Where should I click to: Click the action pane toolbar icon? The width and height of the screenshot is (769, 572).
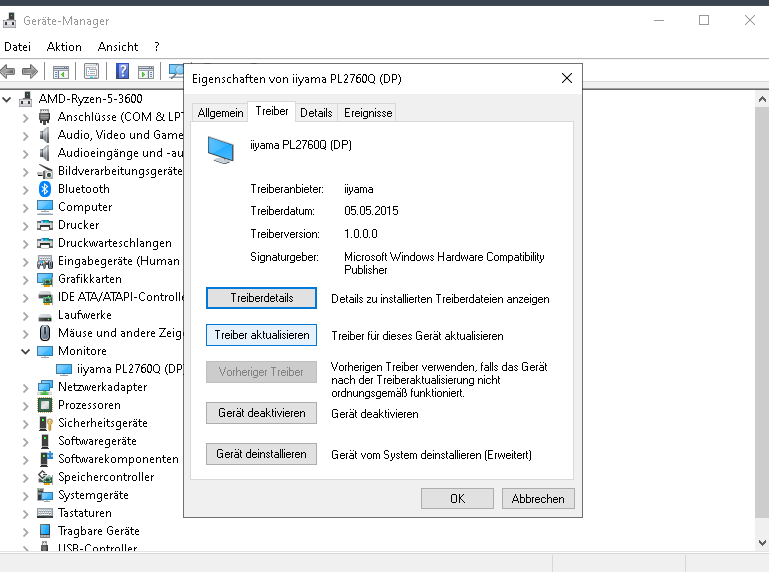(x=146, y=72)
